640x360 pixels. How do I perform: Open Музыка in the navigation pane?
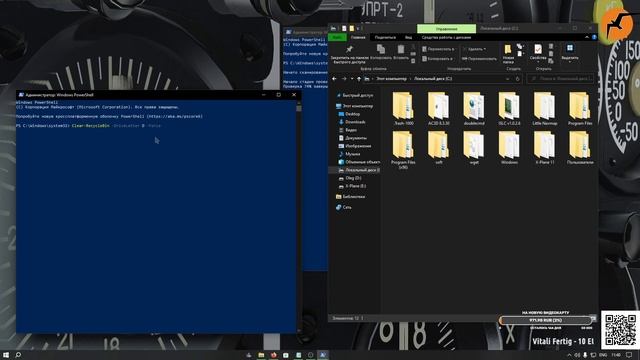click(x=349, y=154)
